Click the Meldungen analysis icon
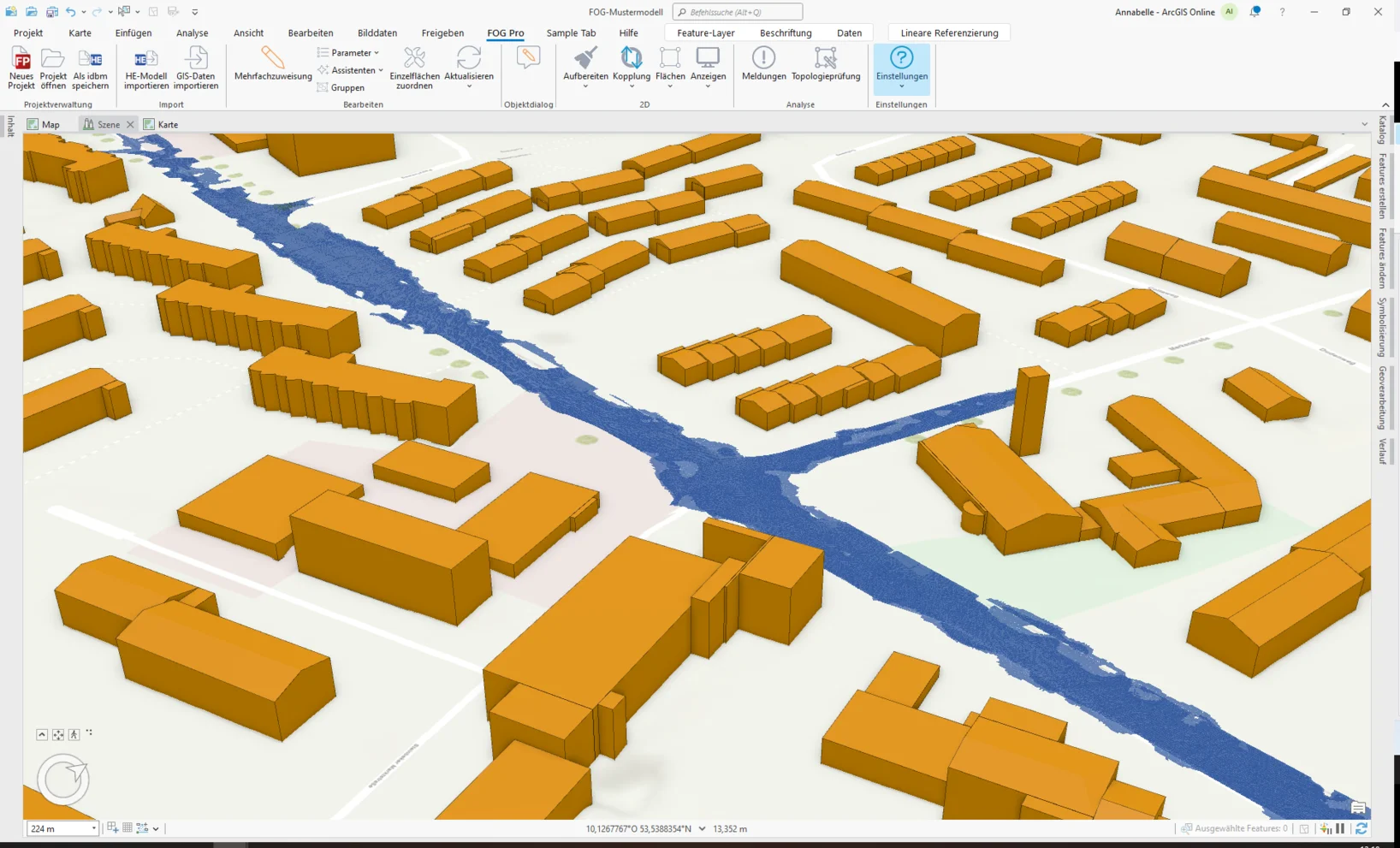Image resolution: width=1400 pixels, height=848 pixels. pyautogui.click(x=763, y=64)
